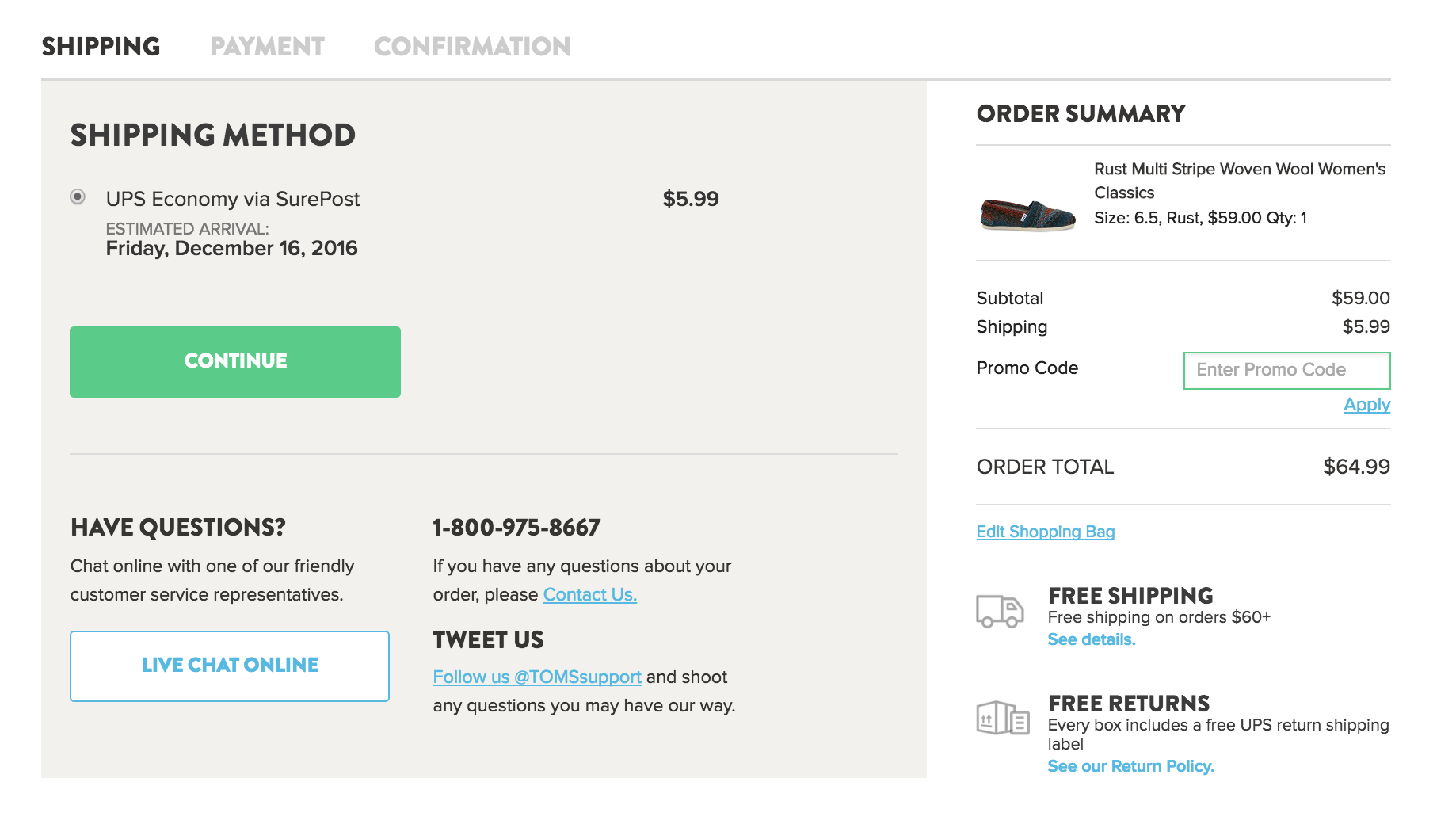1456x824 pixels.
Task: Open the Edit Shopping Bag link
Action: [x=1045, y=532]
